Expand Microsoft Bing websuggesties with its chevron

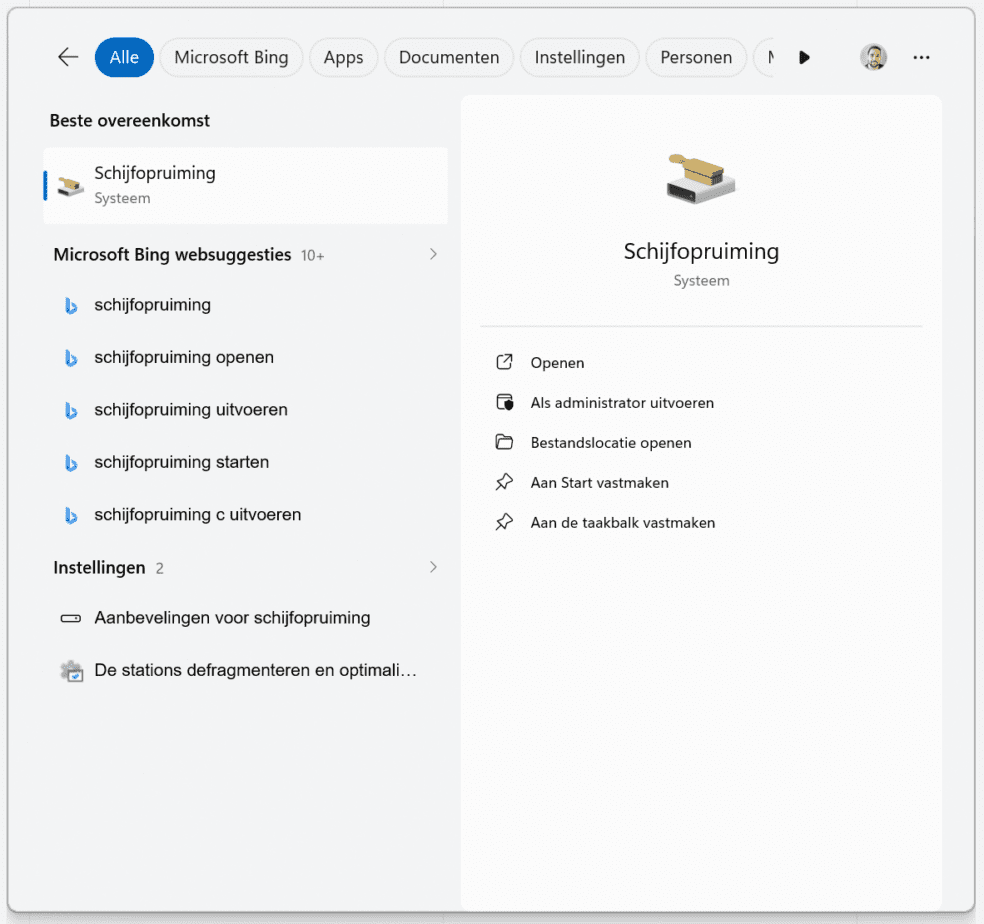433,254
